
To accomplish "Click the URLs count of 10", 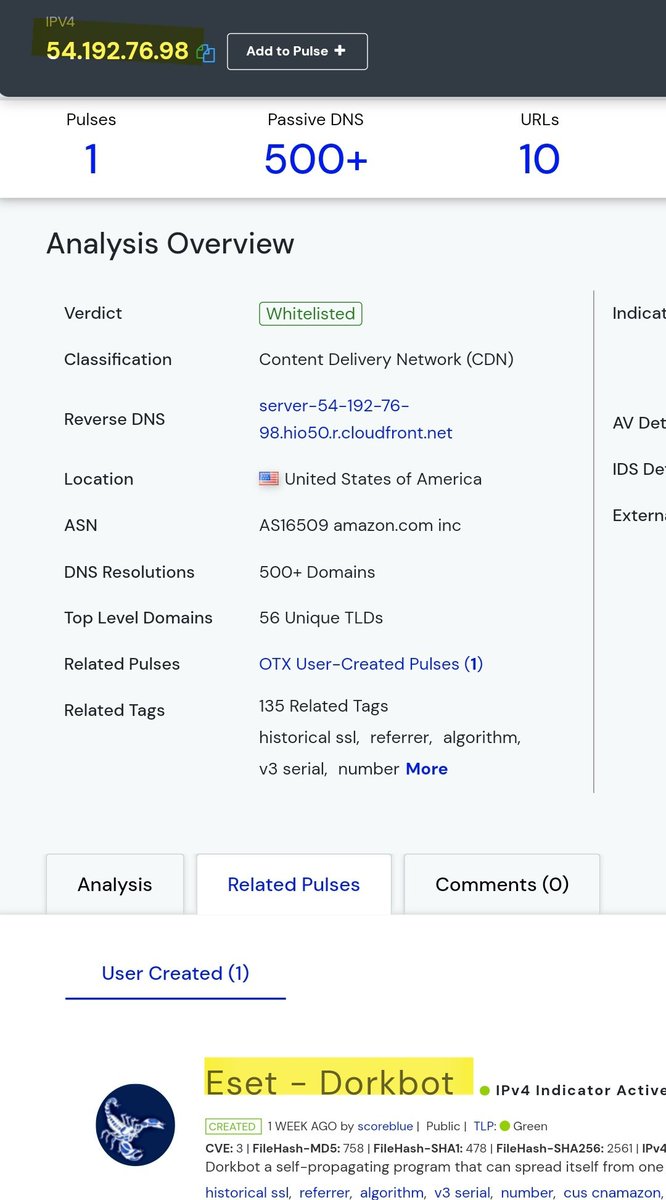I will coord(539,159).
